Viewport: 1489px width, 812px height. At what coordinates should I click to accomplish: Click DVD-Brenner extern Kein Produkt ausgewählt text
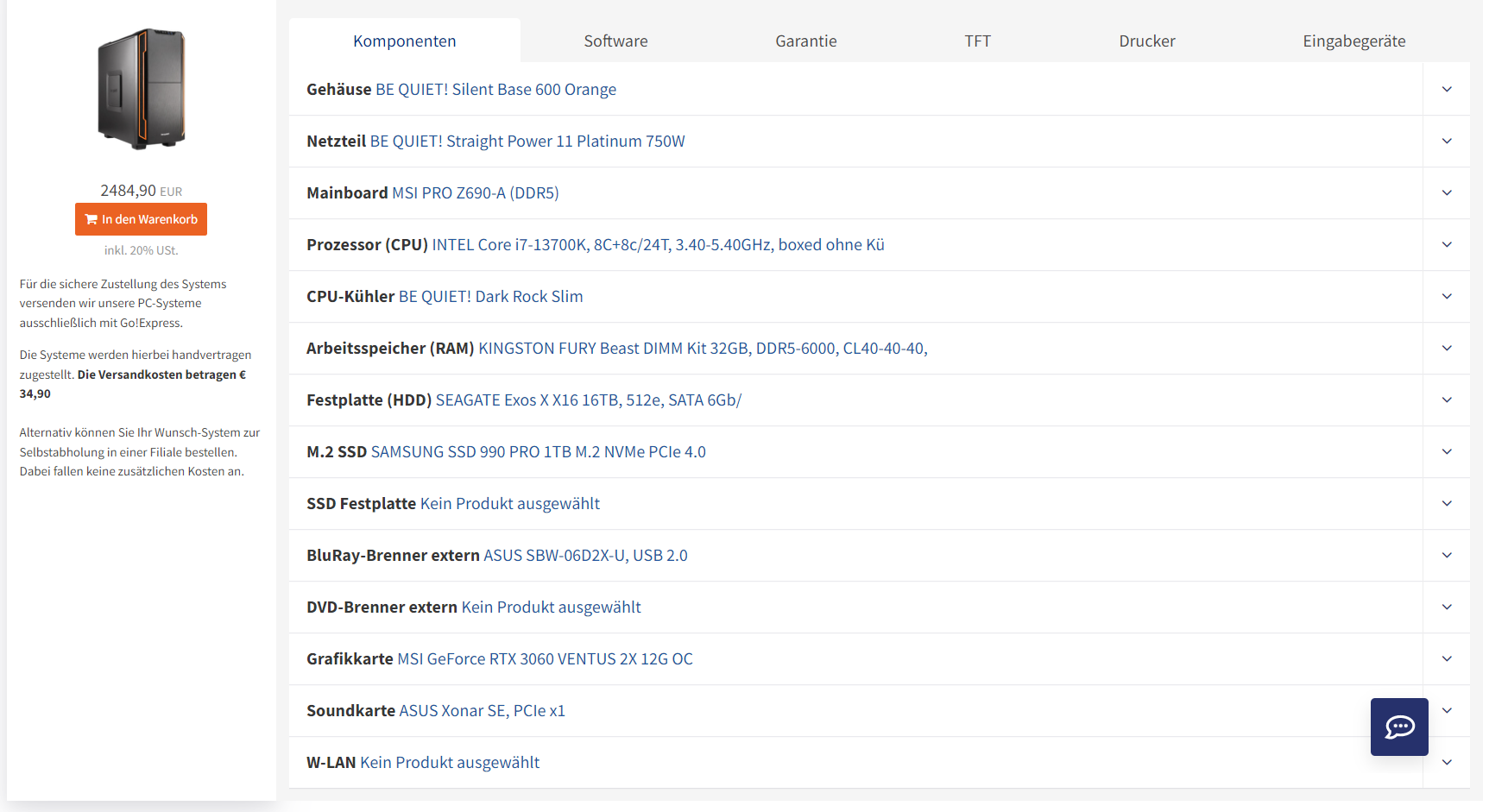click(552, 607)
